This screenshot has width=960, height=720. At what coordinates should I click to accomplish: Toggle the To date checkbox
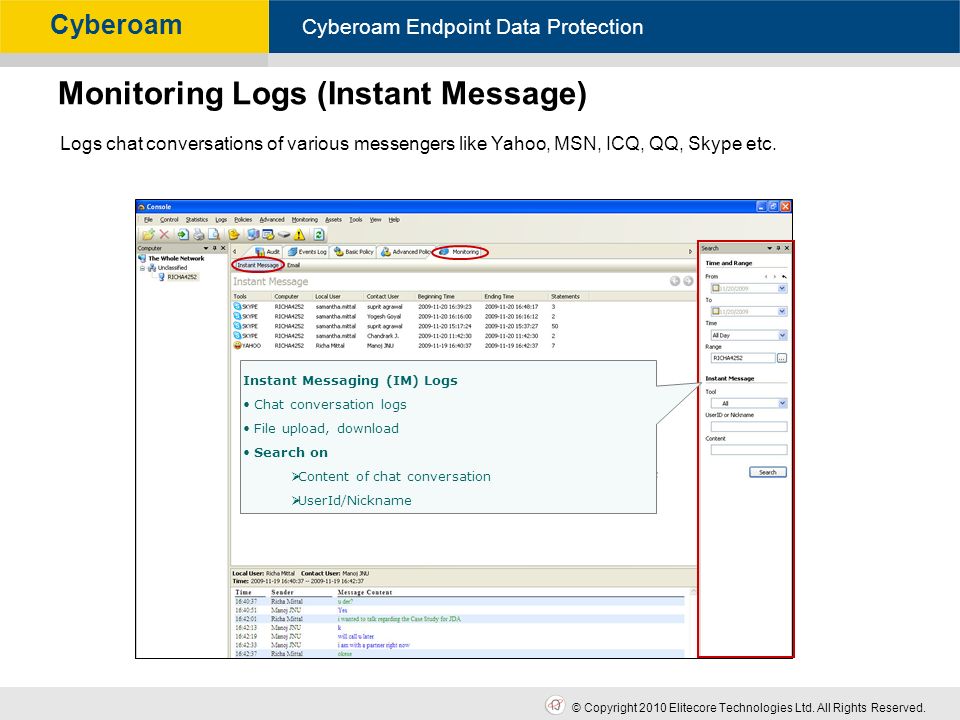coord(715,312)
